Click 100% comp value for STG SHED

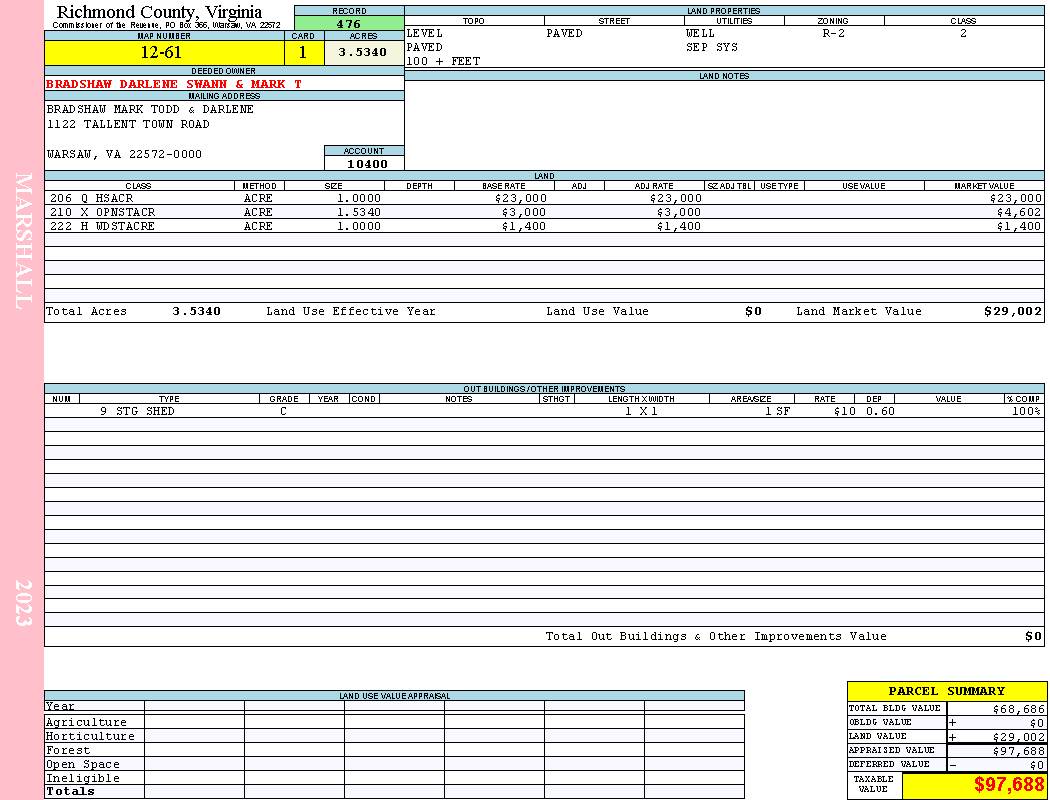click(1027, 411)
